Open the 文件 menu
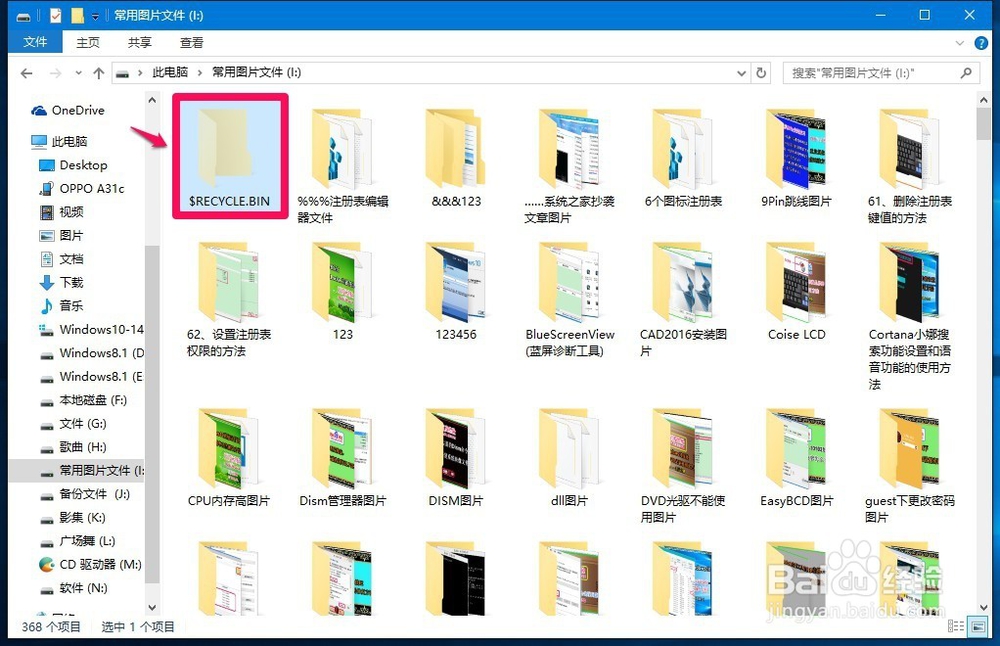Image resolution: width=1000 pixels, height=646 pixels. [x=36, y=42]
